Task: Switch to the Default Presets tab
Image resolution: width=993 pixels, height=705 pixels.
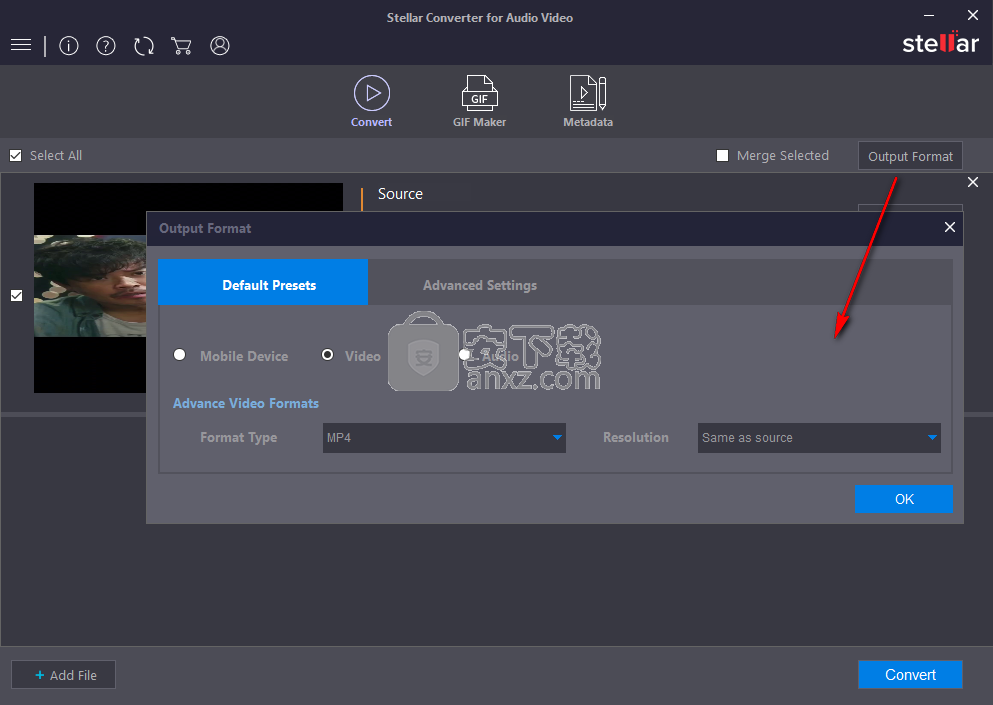Action: click(263, 283)
